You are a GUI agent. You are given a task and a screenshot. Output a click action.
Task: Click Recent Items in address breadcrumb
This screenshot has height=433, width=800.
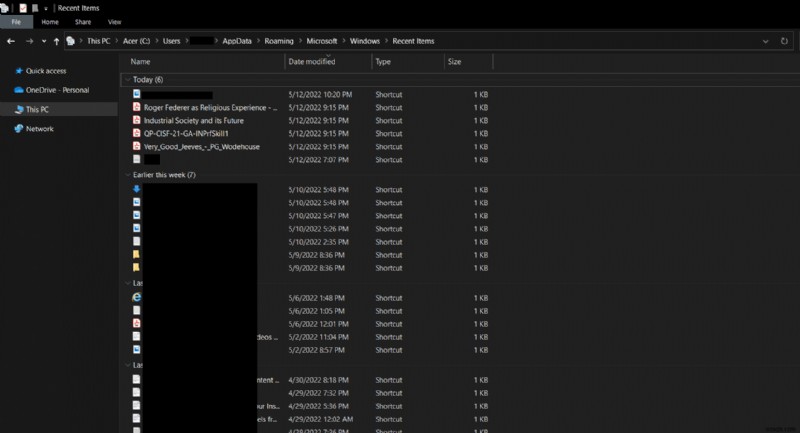coord(413,41)
